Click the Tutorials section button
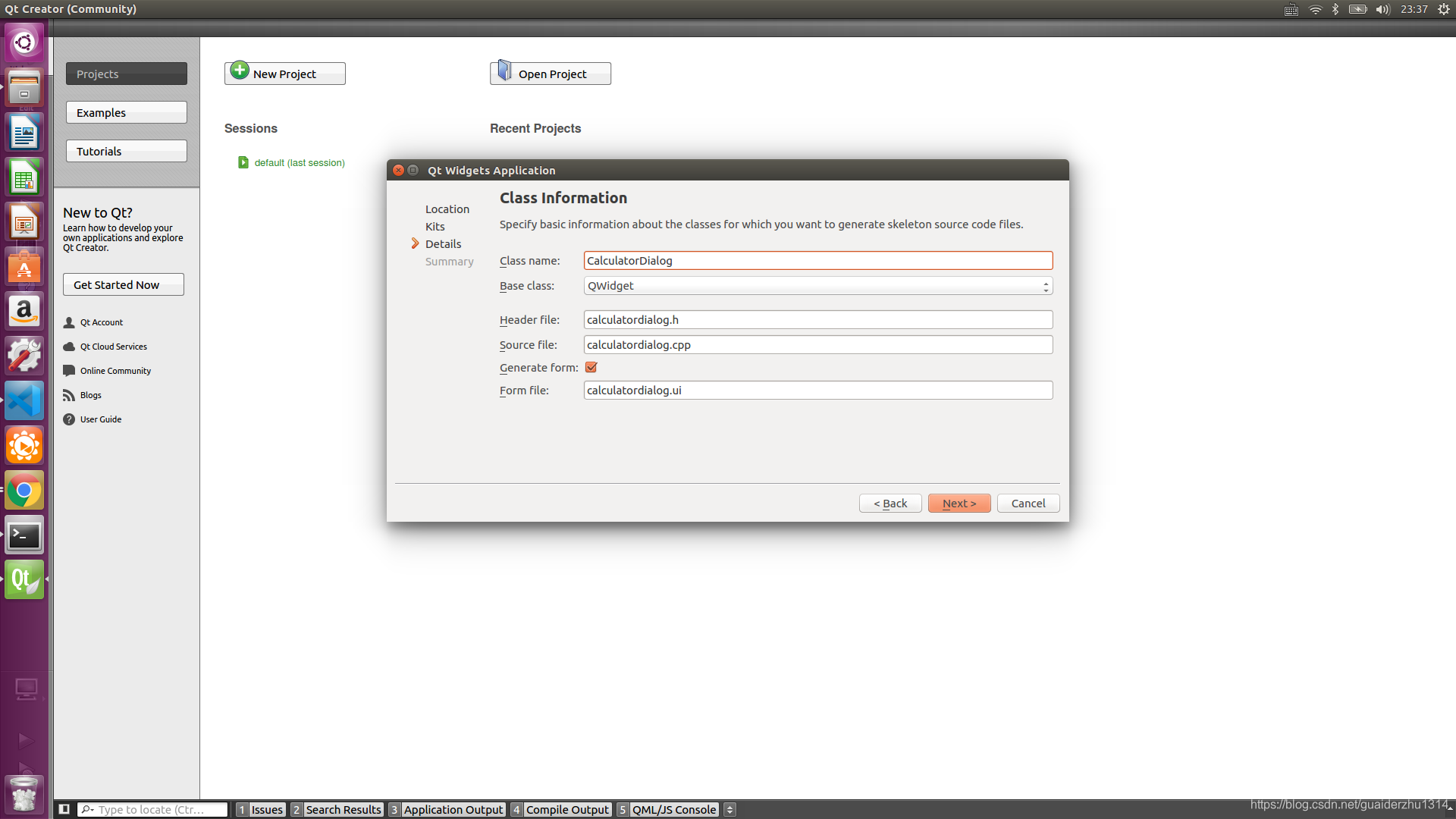 tap(126, 150)
